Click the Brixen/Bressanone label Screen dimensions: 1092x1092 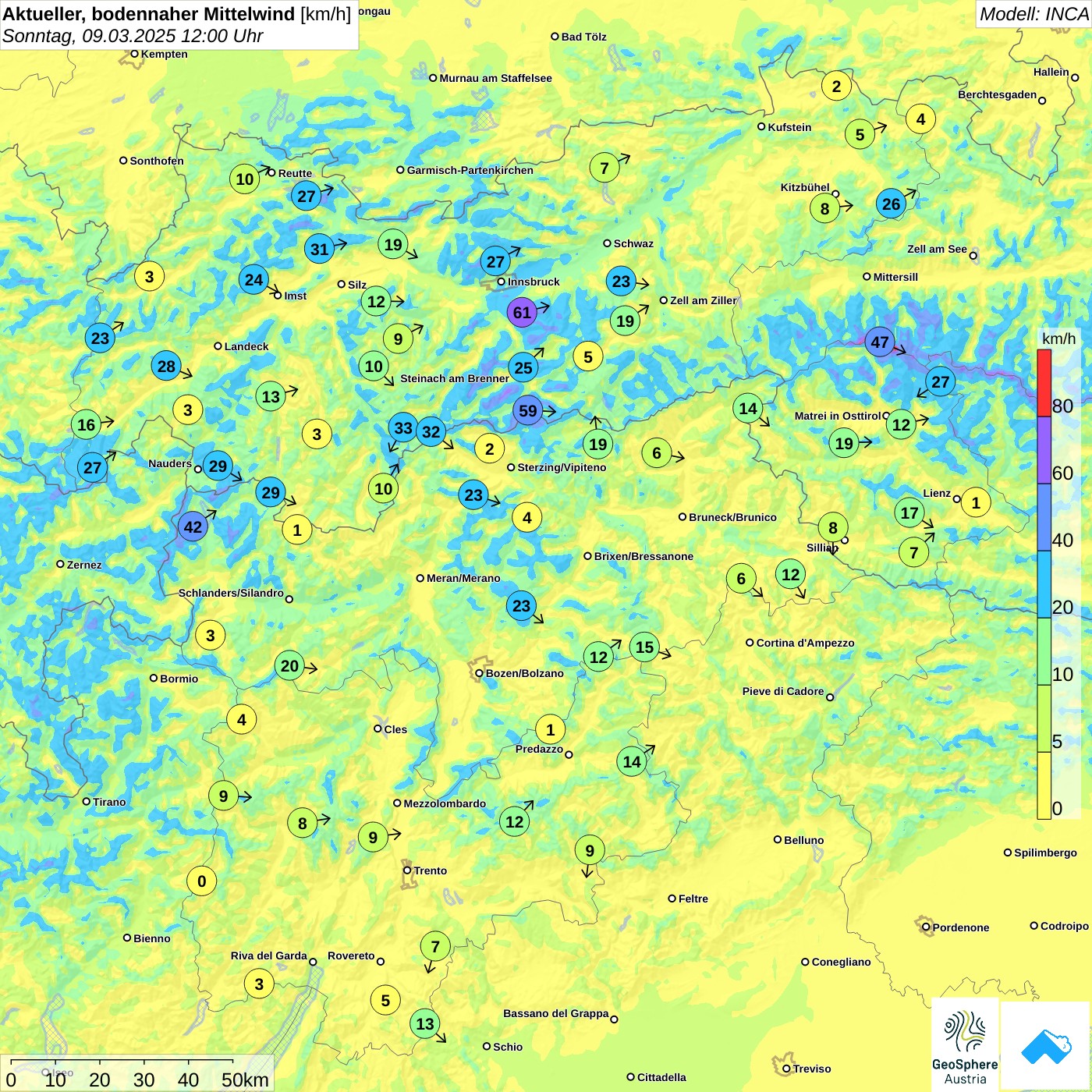click(643, 556)
